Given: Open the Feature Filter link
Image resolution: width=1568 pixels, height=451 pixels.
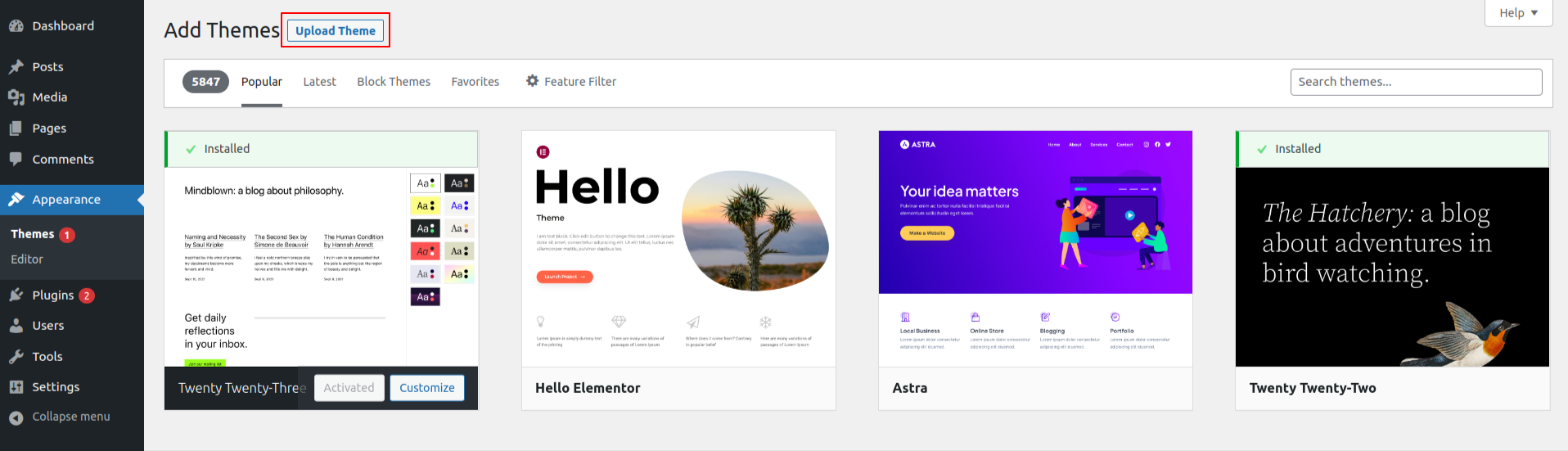Looking at the screenshot, I should click(x=571, y=82).
